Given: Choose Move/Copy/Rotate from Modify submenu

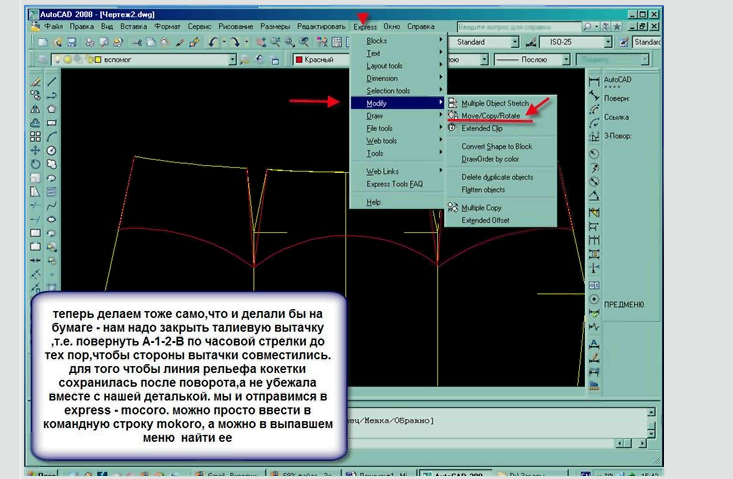Looking at the screenshot, I should point(490,116).
